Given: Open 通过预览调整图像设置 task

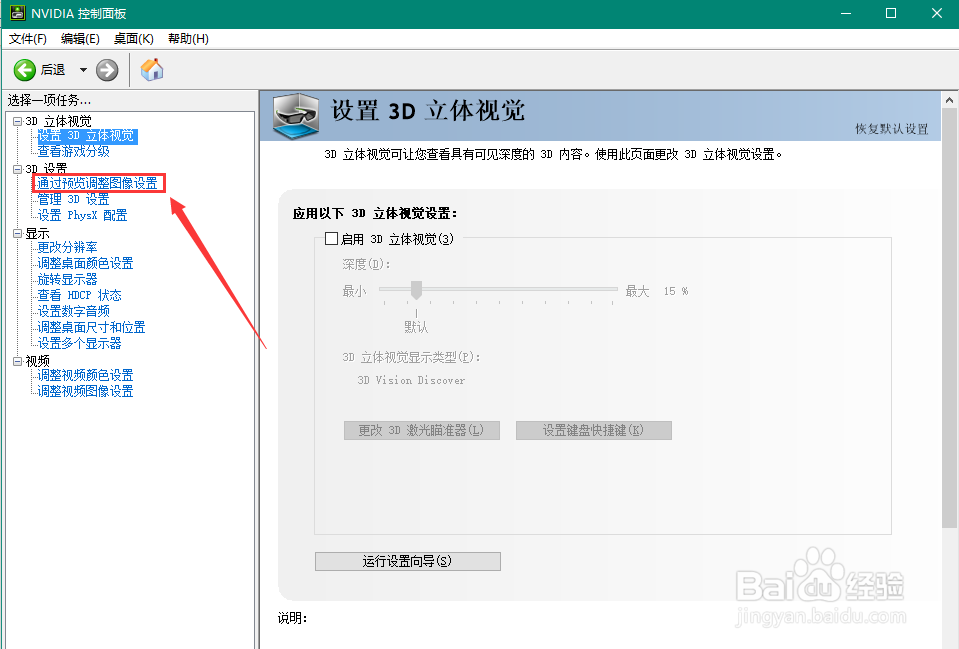Looking at the screenshot, I should (x=97, y=184).
